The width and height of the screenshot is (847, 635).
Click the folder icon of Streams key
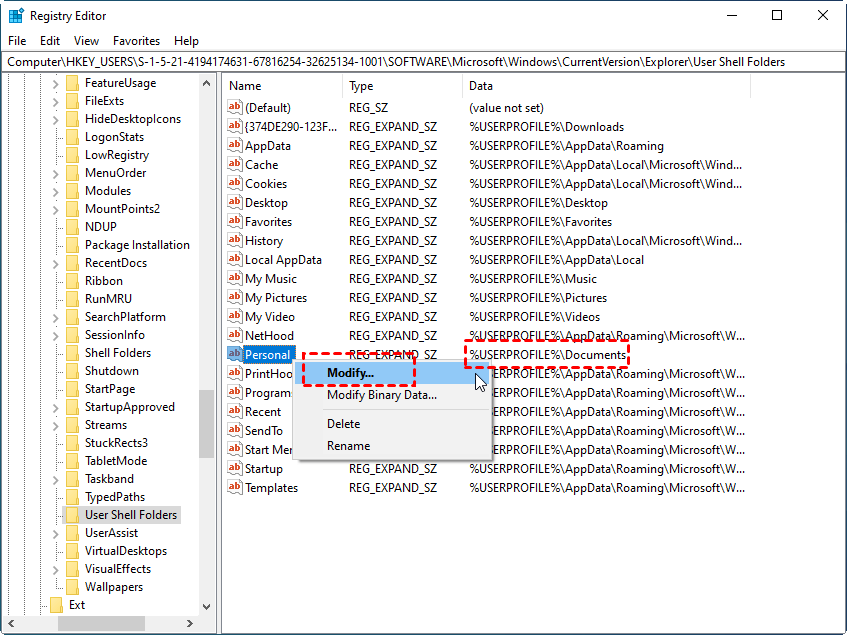click(x=72, y=424)
